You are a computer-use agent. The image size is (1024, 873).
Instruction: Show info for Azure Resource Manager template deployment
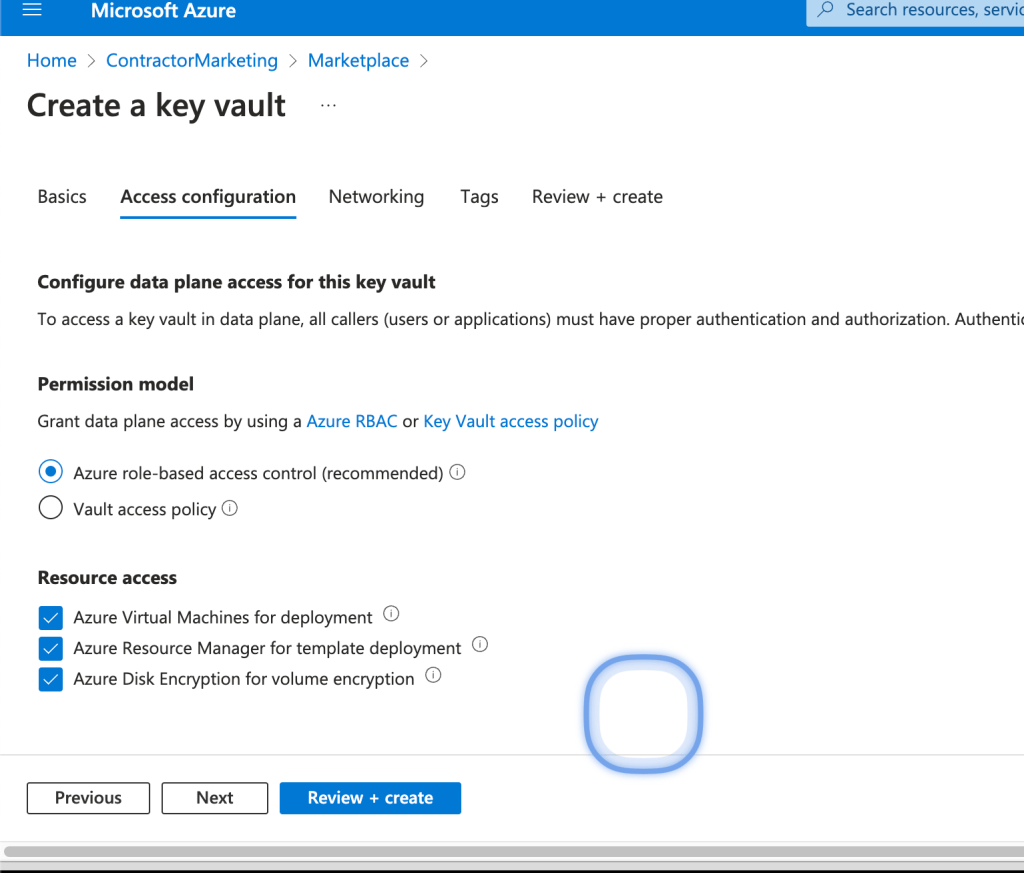(480, 644)
